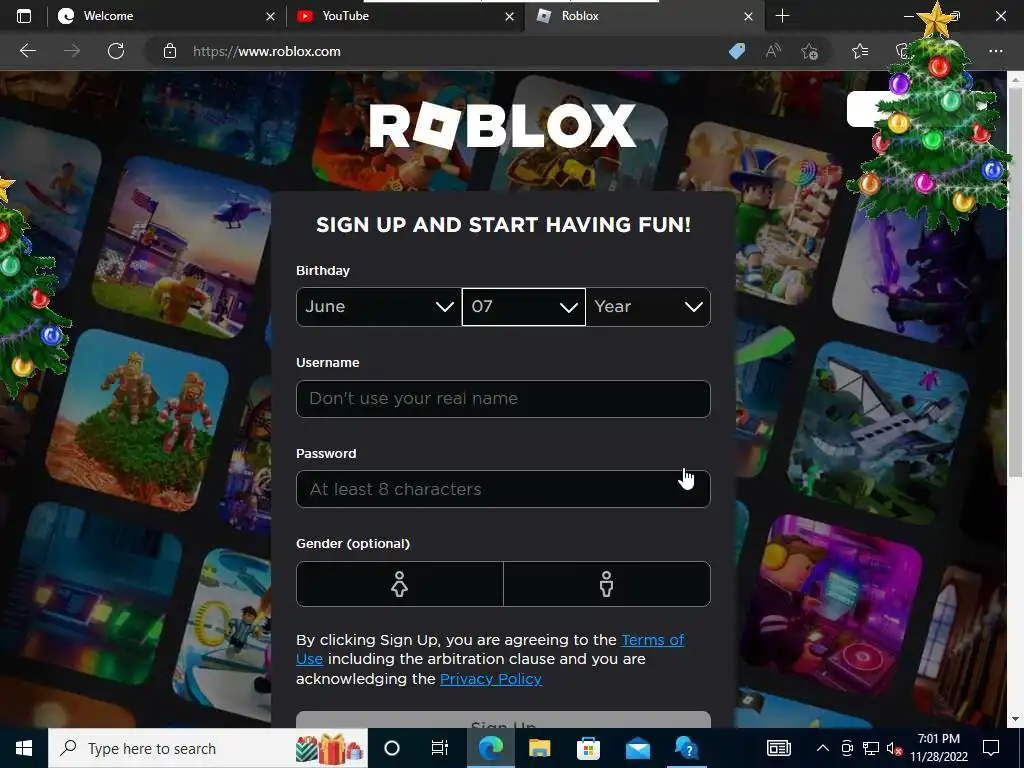Open the Mail app from the taskbar
Viewport: 1024px width, 768px height.
click(x=637, y=748)
